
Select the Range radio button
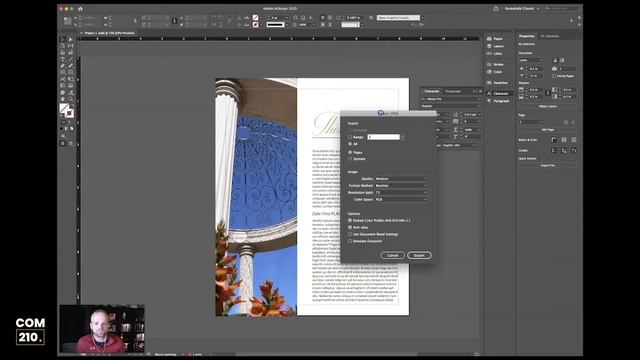tap(350, 137)
